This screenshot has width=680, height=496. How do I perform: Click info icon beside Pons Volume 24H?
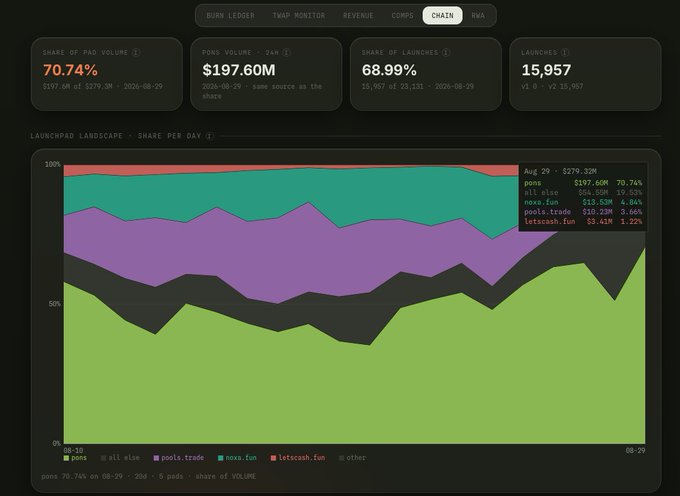(x=287, y=52)
